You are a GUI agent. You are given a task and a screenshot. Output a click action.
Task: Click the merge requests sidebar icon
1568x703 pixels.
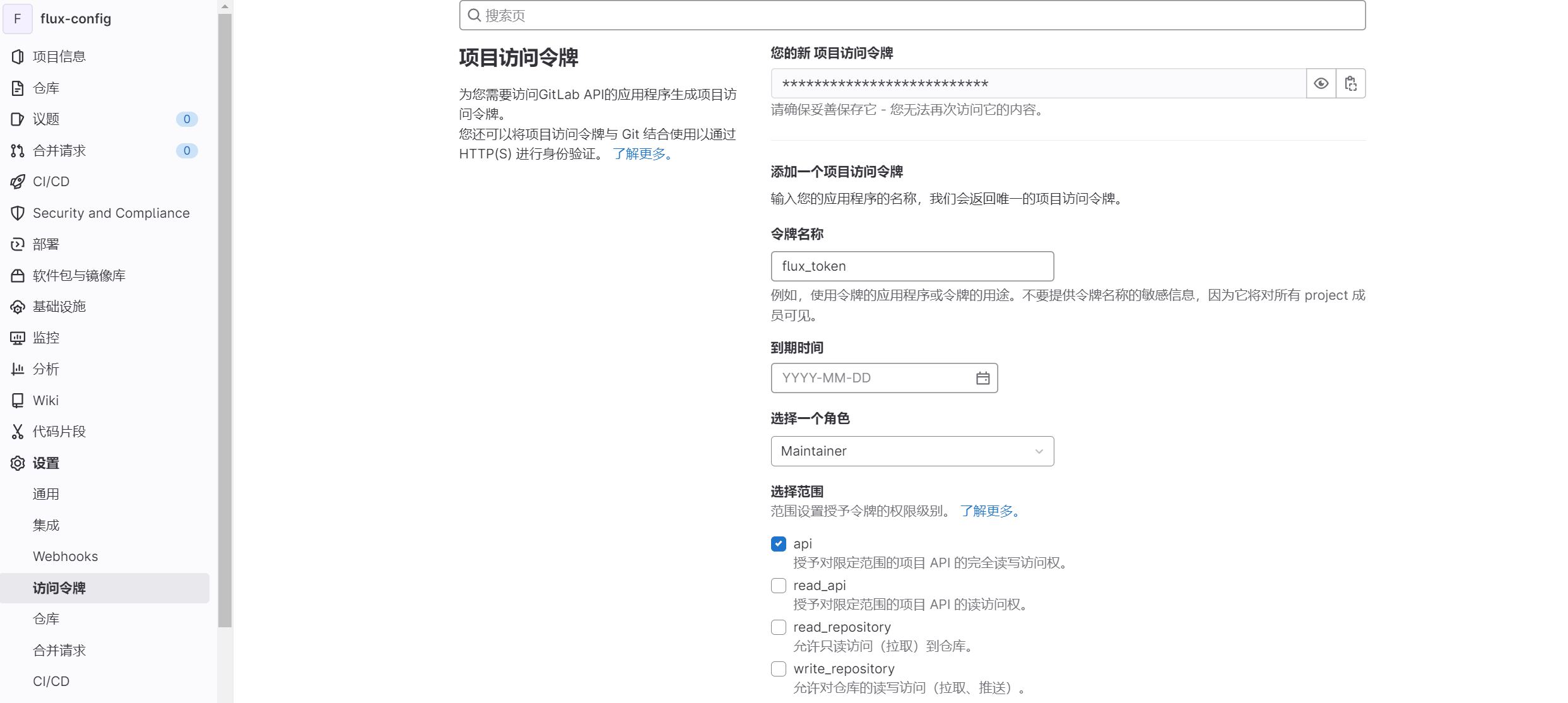pos(18,151)
